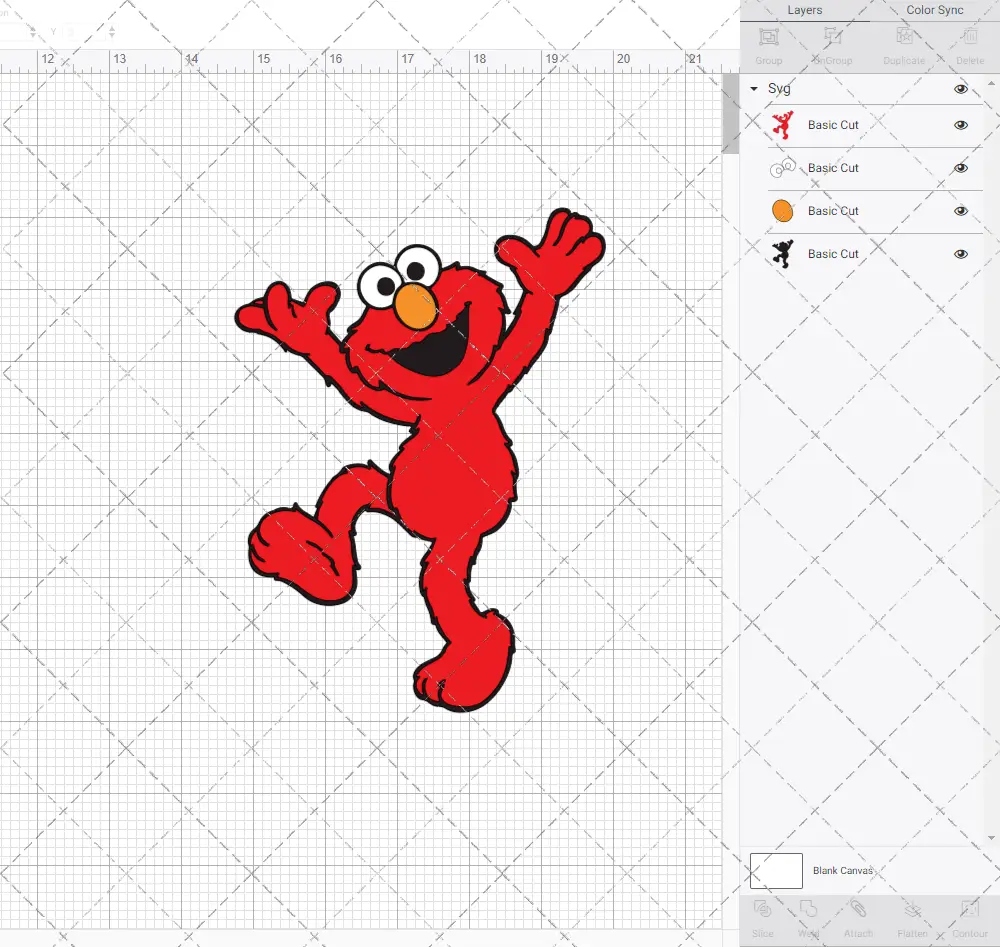Switch to the Color Sync tab

click(935, 10)
